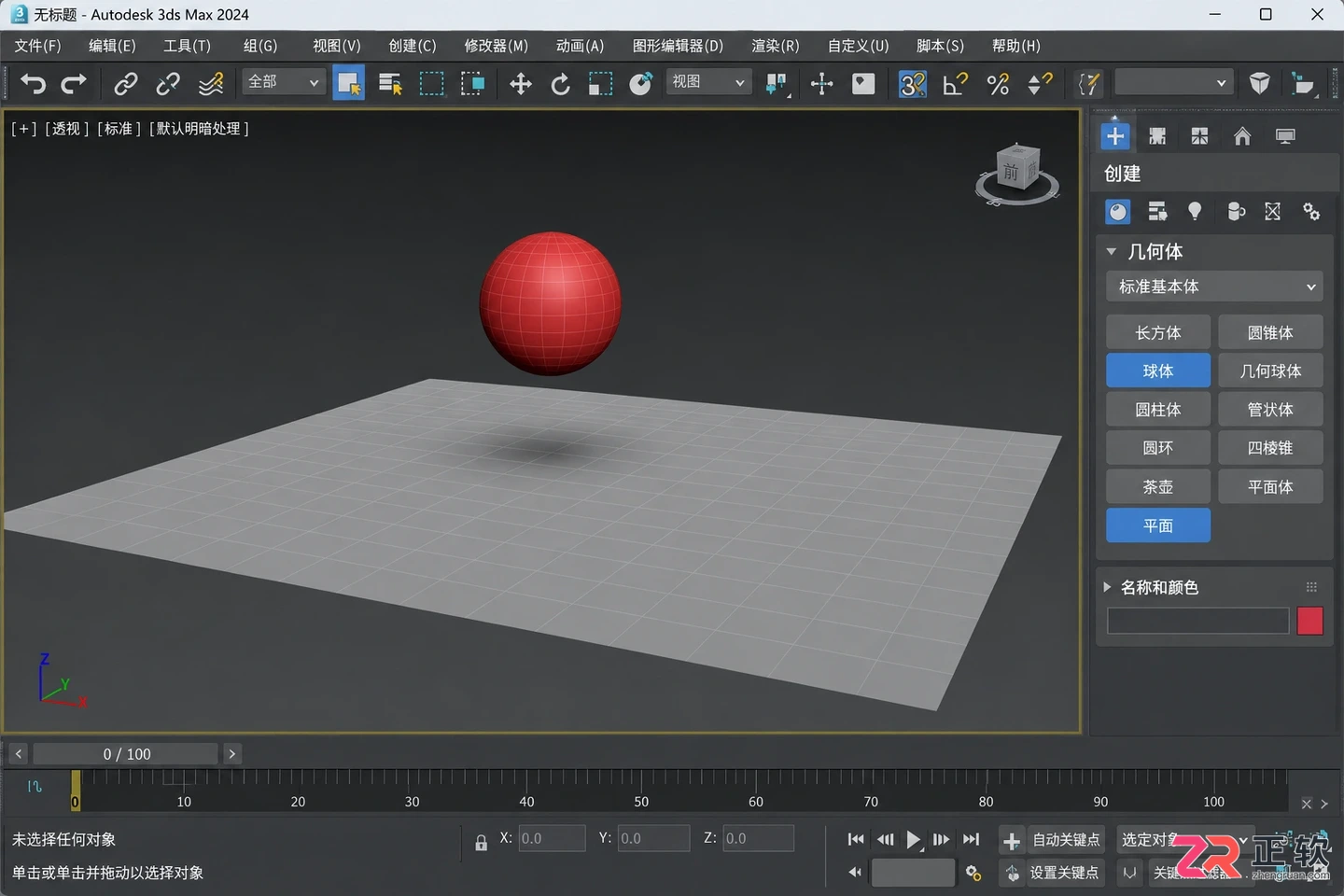Select the Unlink selection tool

(x=168, y=84)
